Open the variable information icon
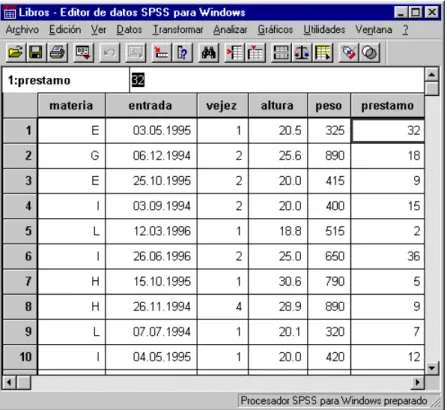This screenshot has width=447, height=410. (x=182, y=53)
